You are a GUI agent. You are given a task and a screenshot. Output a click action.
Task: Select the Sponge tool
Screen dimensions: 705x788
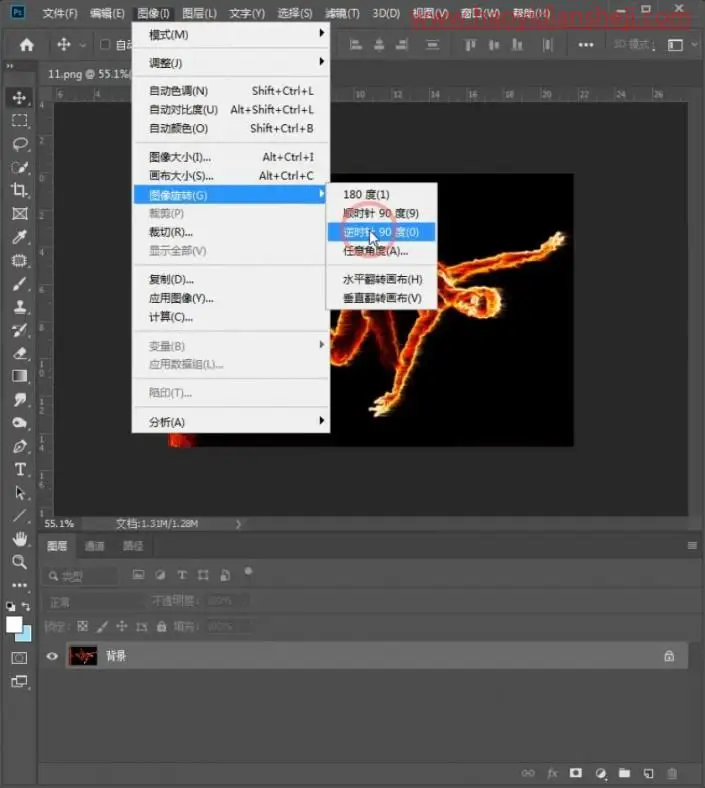point(20,423)
